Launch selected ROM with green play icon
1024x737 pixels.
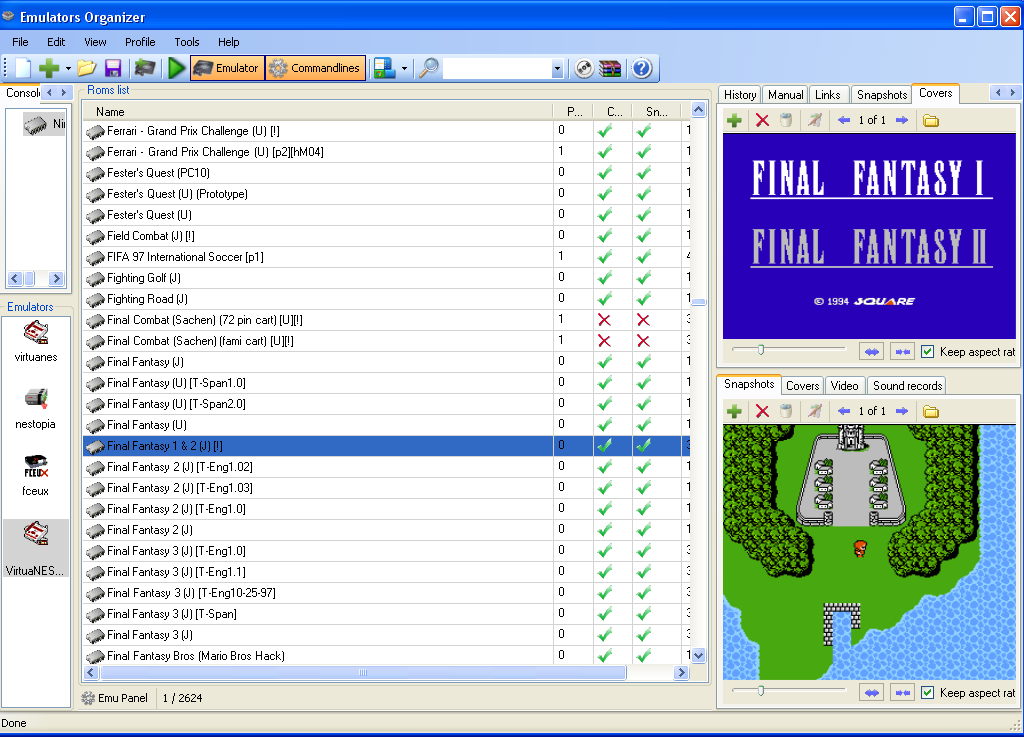point(176,68)
